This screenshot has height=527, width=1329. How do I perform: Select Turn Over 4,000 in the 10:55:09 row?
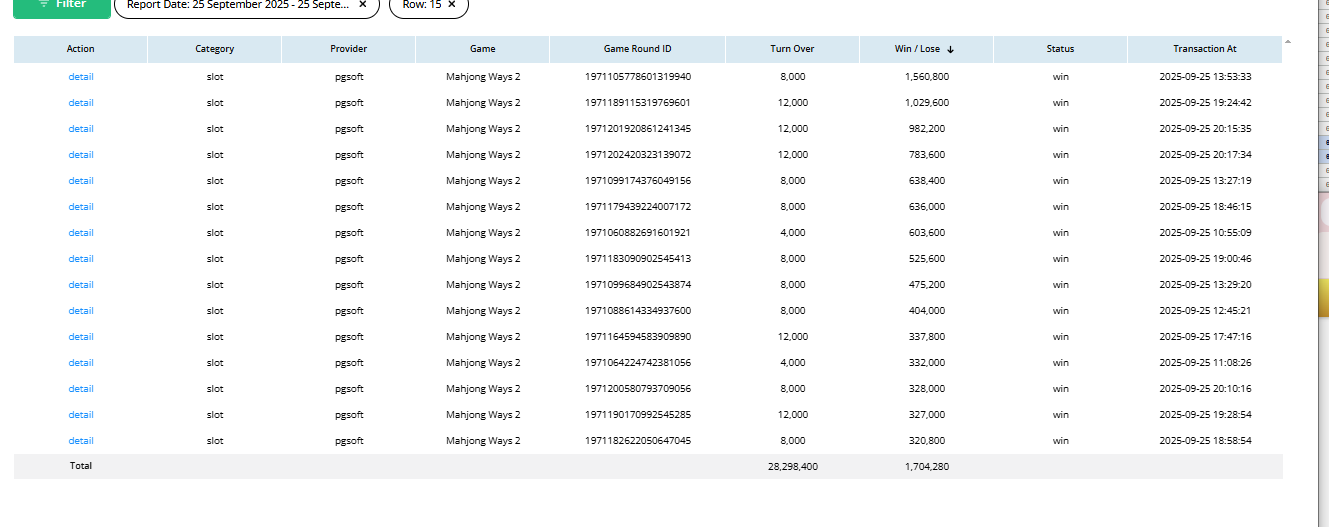793,232
